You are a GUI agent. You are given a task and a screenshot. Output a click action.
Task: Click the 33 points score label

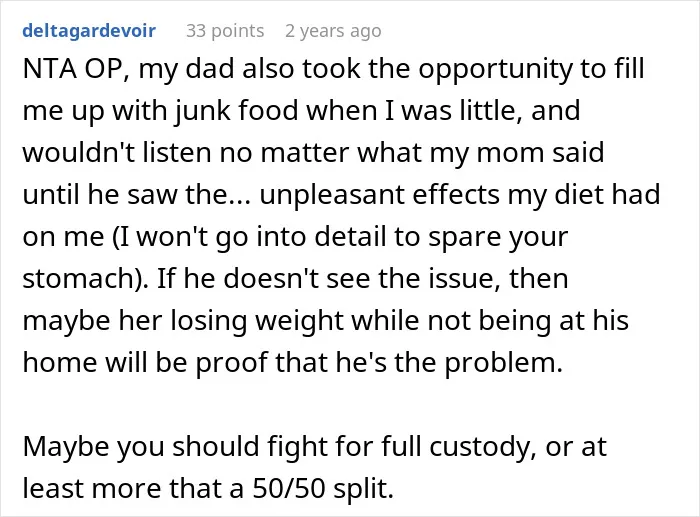[225, 31]
